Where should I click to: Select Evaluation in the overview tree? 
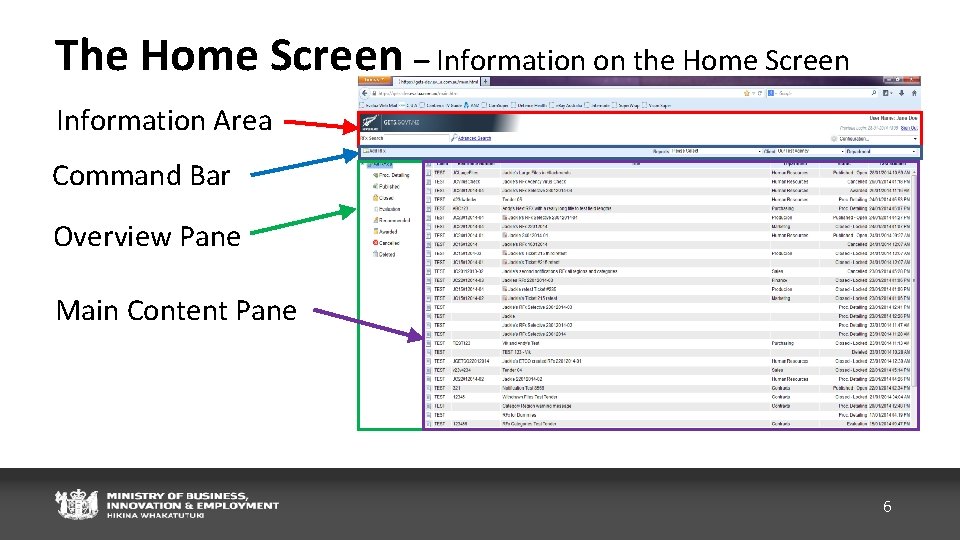387,209
